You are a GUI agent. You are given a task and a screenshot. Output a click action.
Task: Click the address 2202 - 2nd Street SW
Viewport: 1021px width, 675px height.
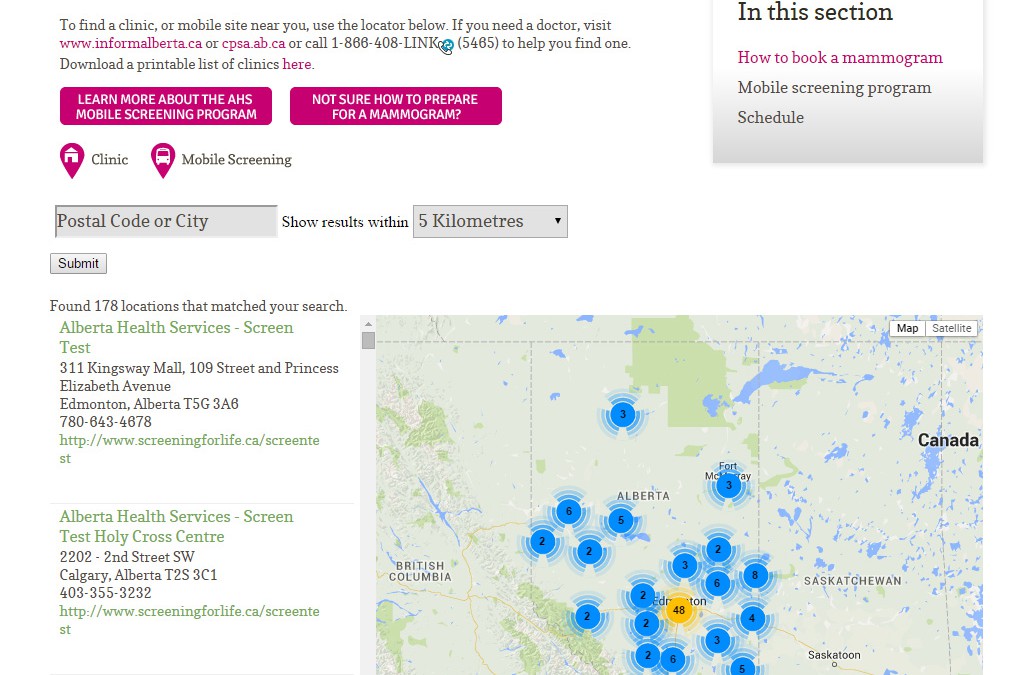127,557
